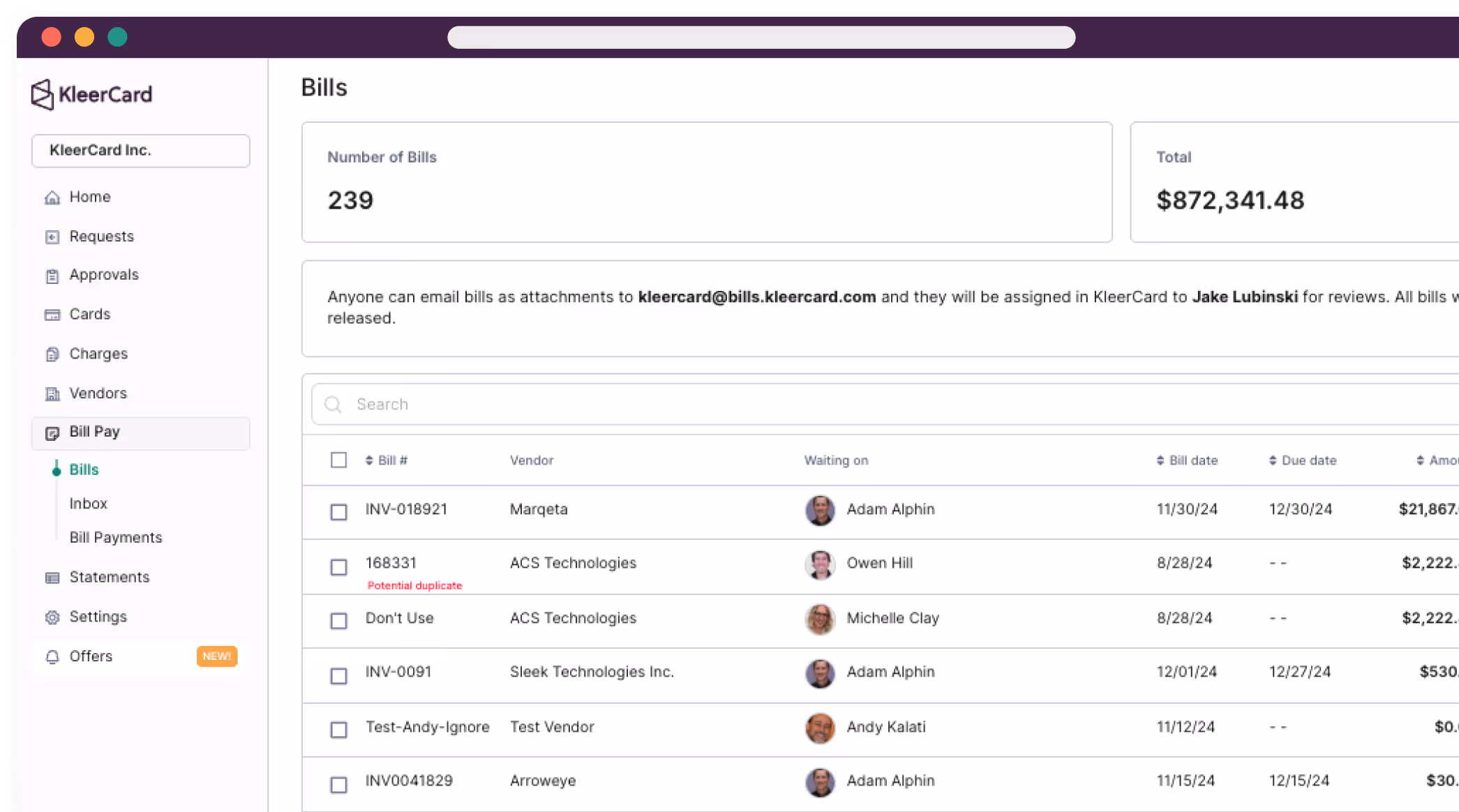Image resolution: width=1459 pixels, height=812 pixels.
Task: Open bill 168331
Action: pyautogui.click(x=391, y=563)
